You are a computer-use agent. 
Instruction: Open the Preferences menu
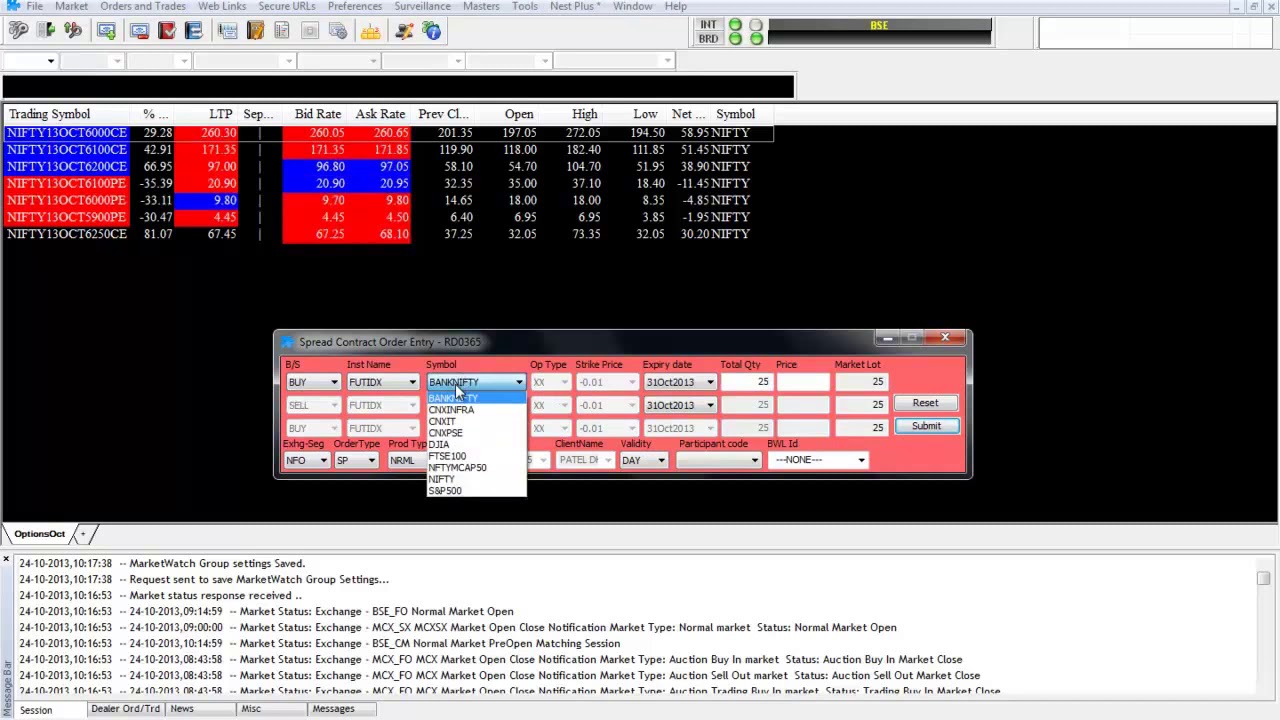[x=355, y=6]
